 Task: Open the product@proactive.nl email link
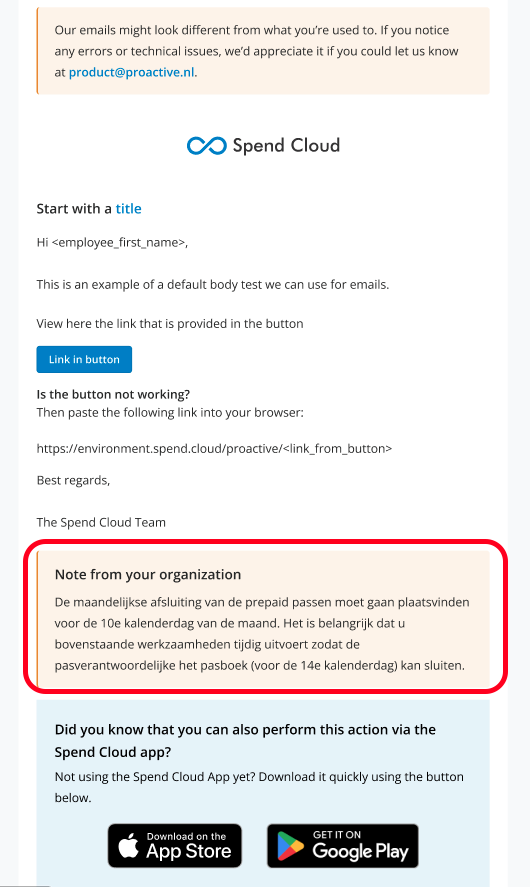pyautogui.click(x=132, y=72)
